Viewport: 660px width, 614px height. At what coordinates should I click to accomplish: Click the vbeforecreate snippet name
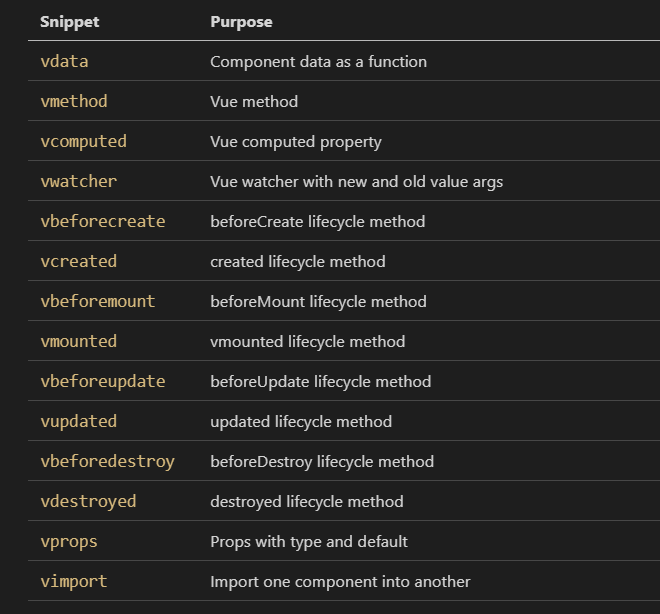[103, 221]
